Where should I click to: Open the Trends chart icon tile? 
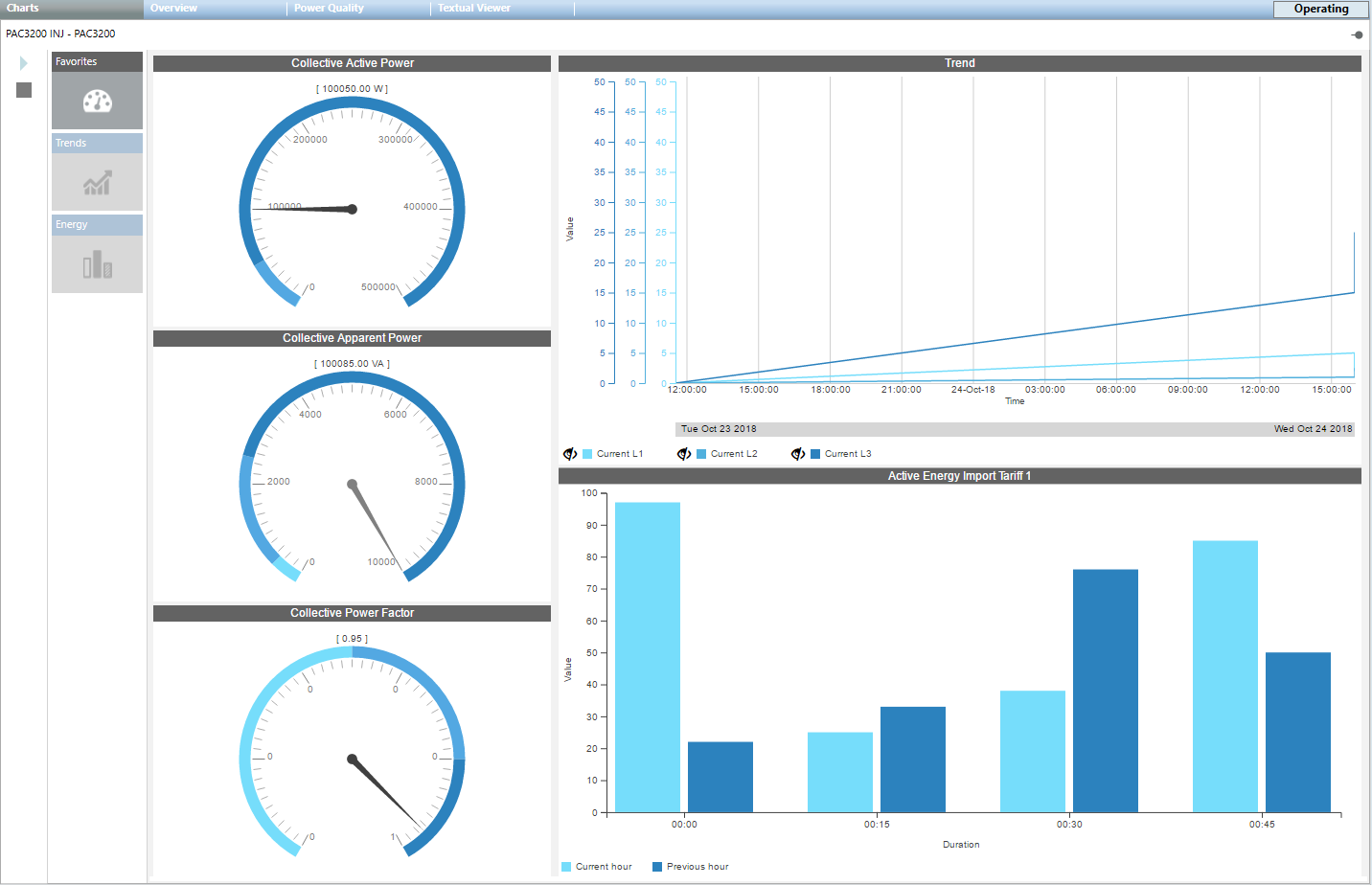click(97, 182)
